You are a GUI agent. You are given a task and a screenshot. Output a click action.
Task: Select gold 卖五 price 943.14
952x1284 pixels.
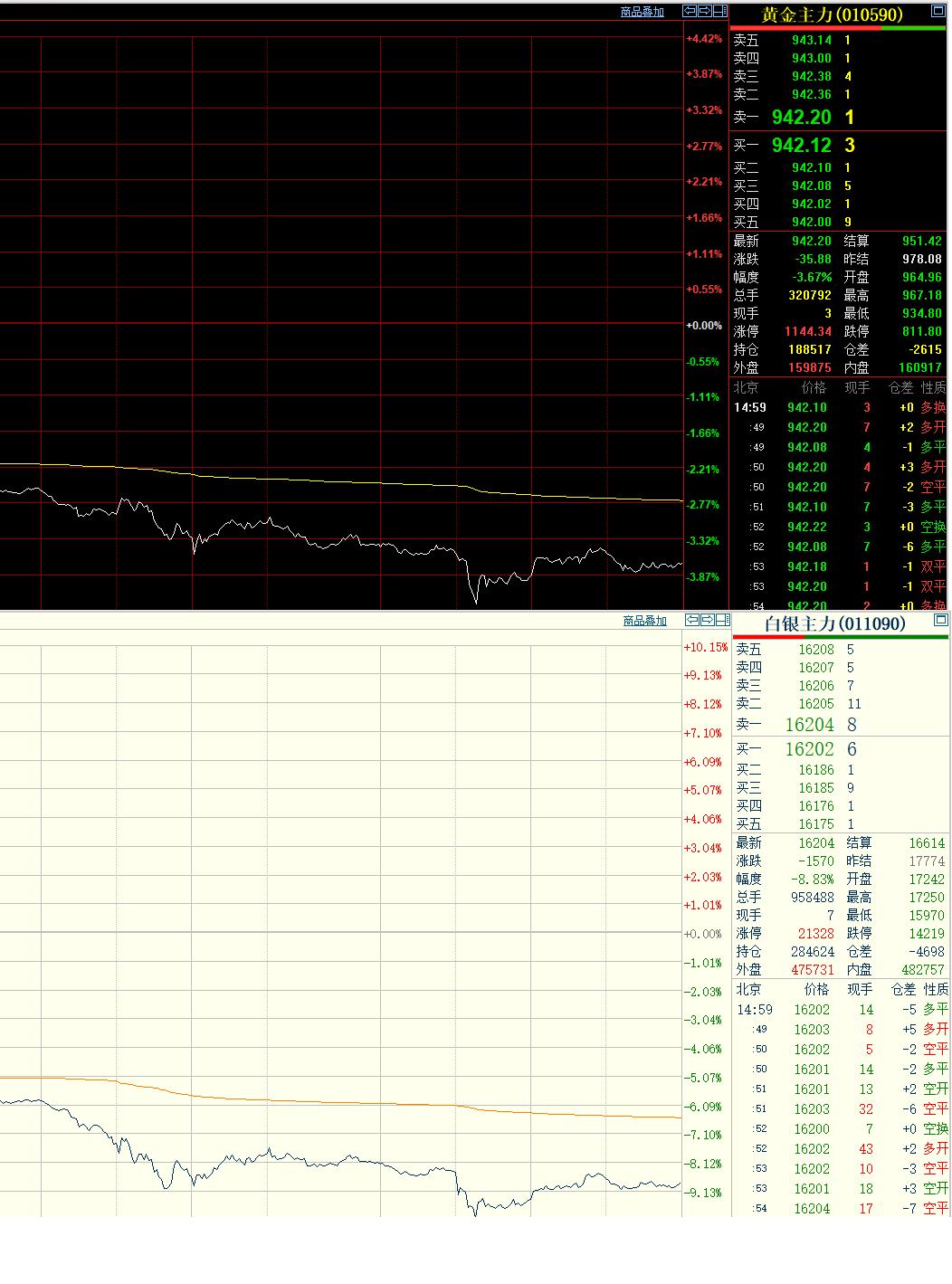click(x=812, y=40)
